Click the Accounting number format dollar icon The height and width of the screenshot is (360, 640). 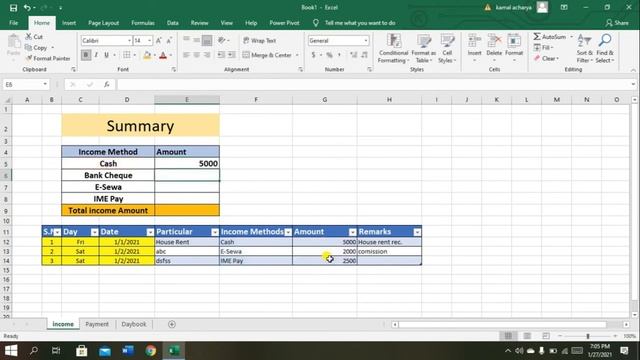coord(313,55)
